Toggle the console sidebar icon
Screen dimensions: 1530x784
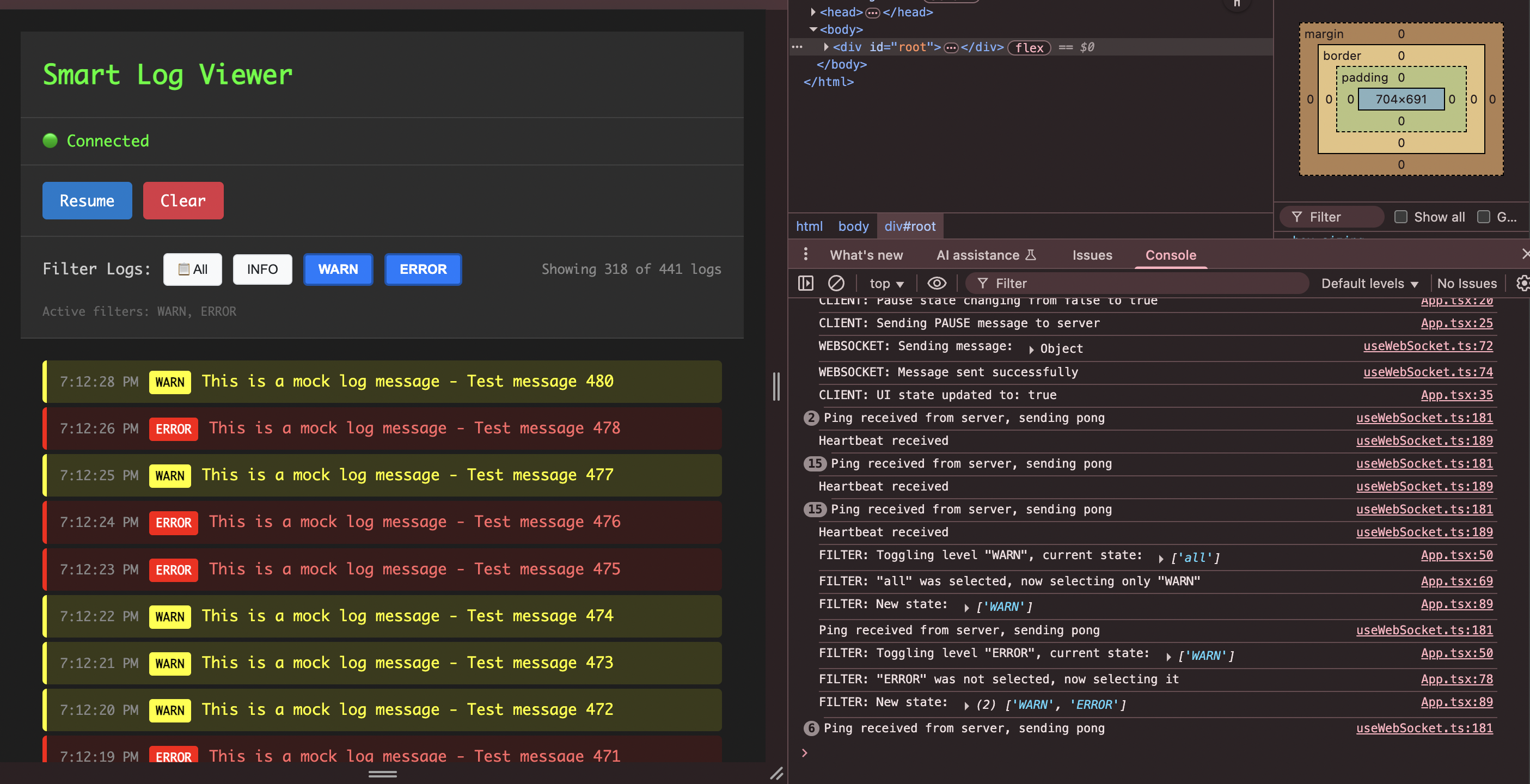click(805, 283)
